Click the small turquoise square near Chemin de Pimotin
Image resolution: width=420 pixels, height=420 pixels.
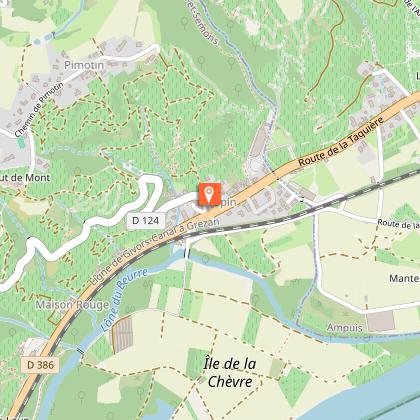pos(21,142)
